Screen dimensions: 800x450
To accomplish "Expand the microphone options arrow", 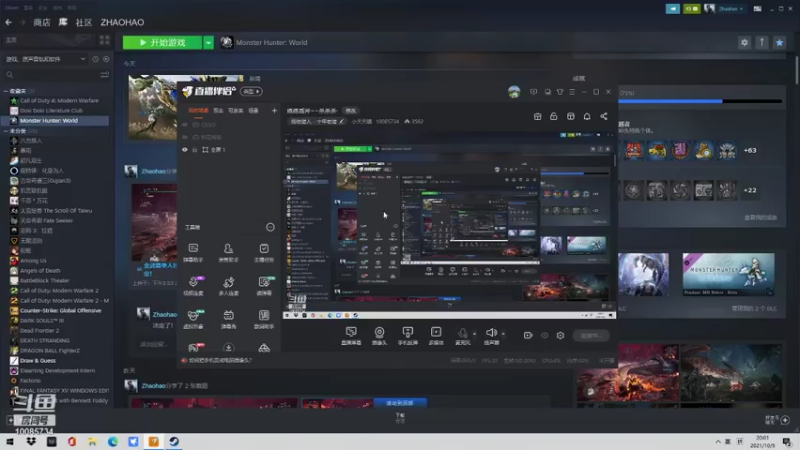I will coord(474,334).
